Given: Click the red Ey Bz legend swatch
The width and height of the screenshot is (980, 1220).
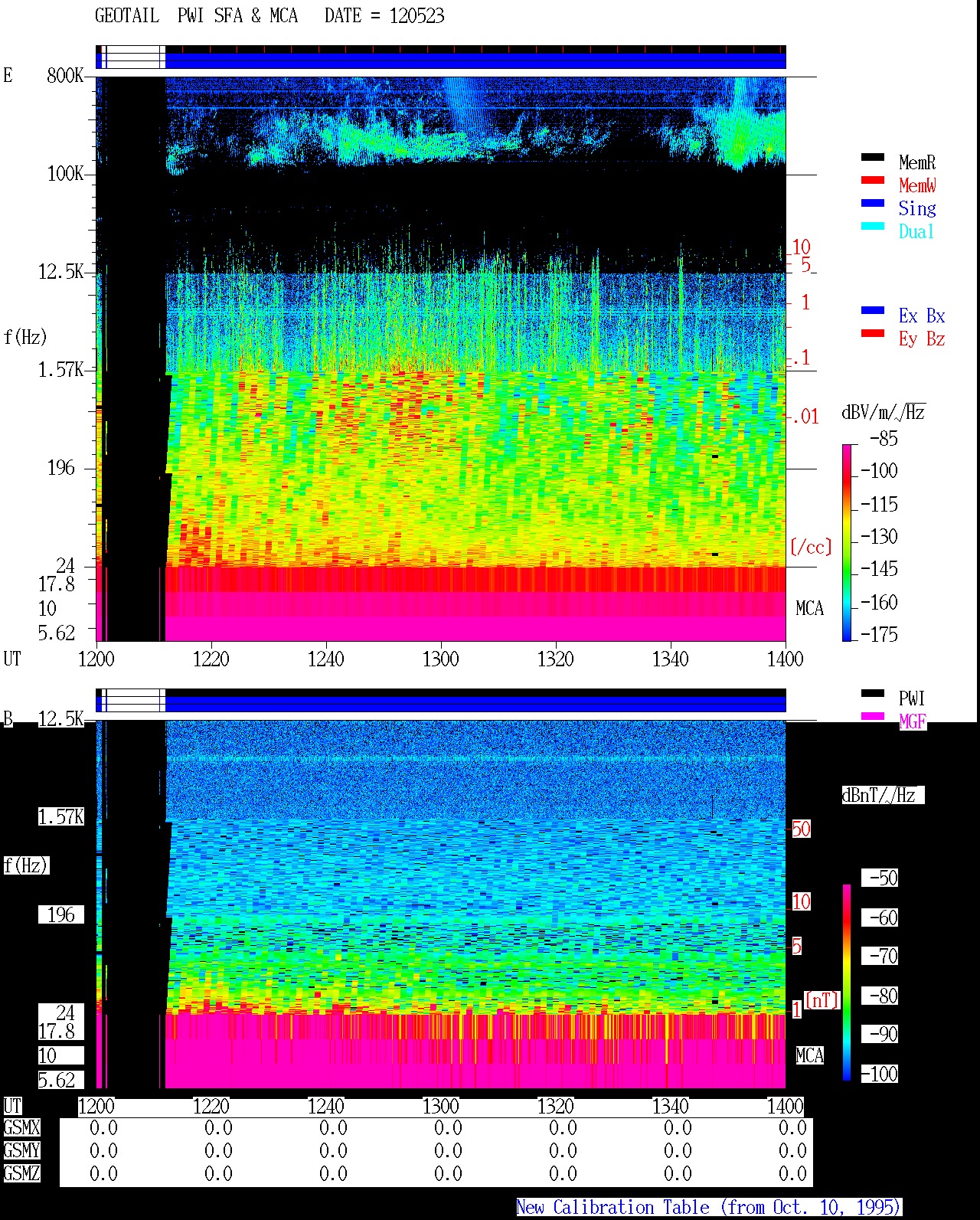Looking at the screenshot, I should (873, 333).
